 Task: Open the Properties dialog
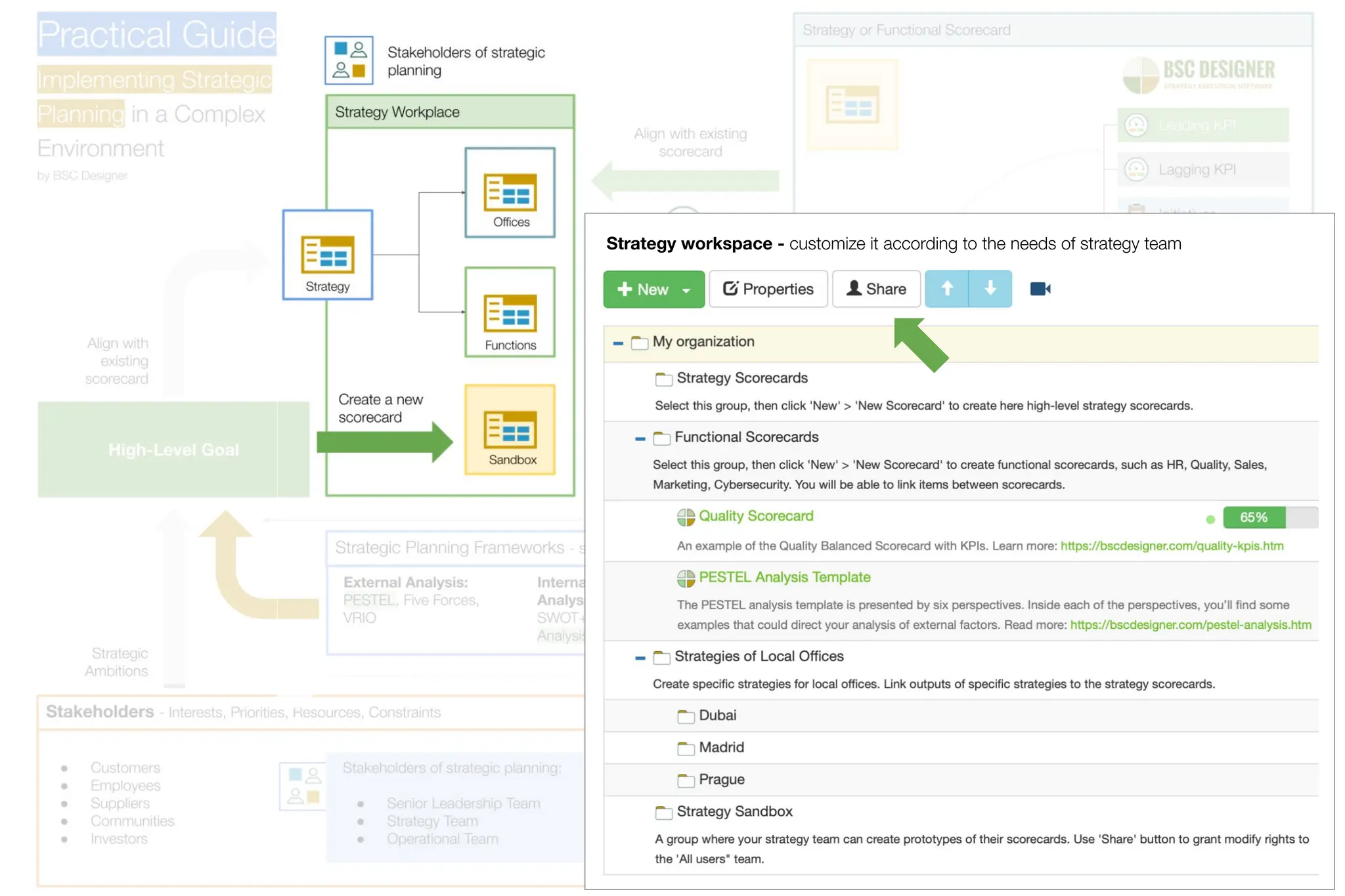[x=768, y=289]
